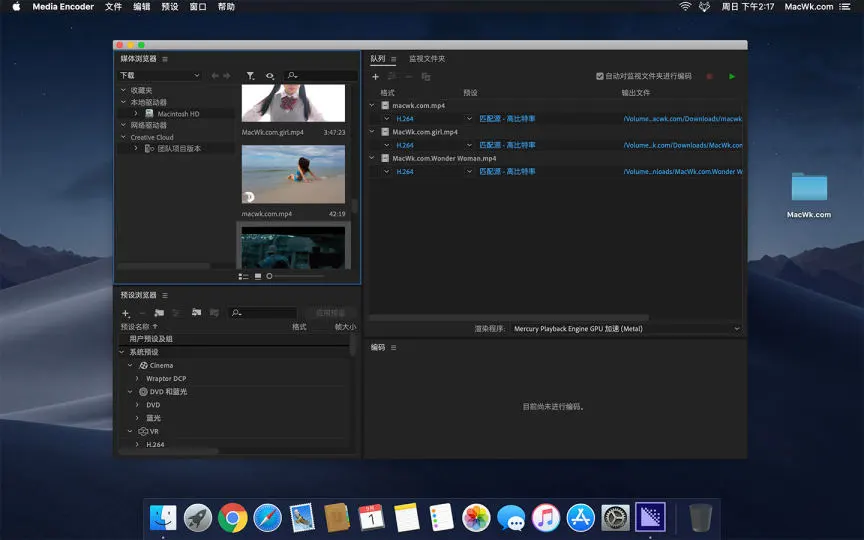Open the 预设 menu in the menu bar

pyautogui.click(x=170, y=7)
